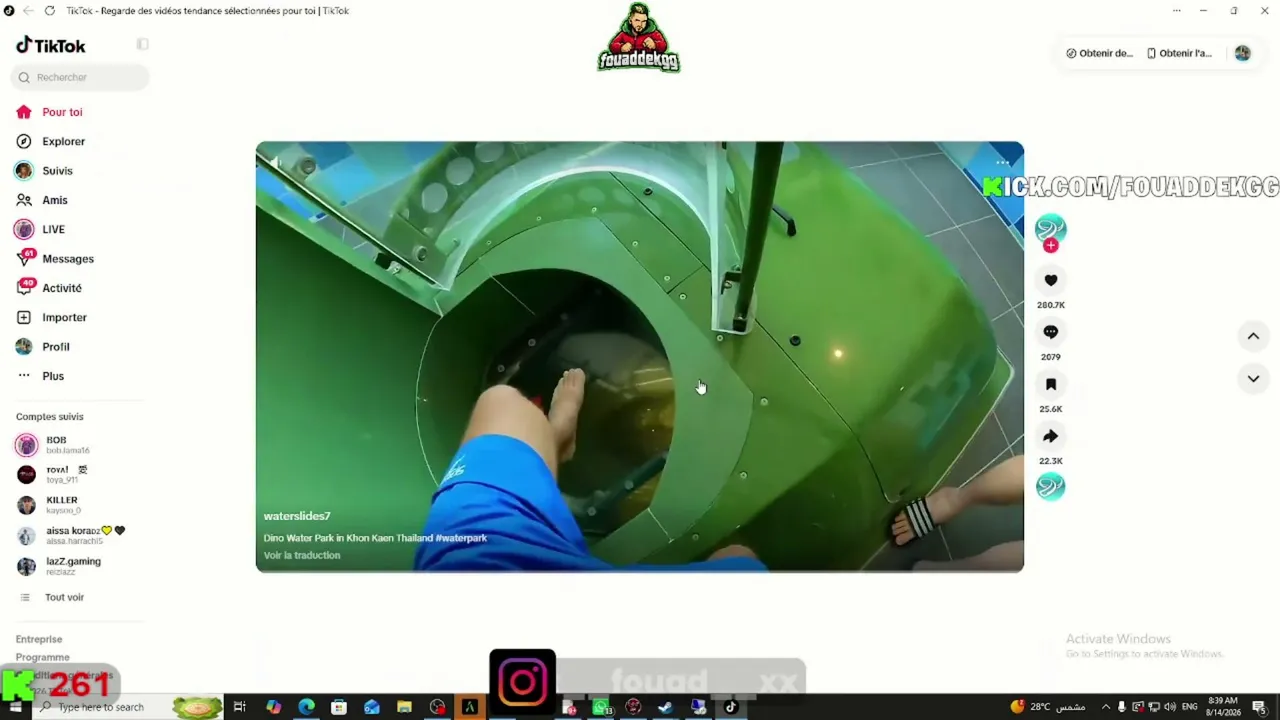The height and width of the screenshot is (720, 1280).
Task: Go to the next video
Action: click(x=1253, y=379)
